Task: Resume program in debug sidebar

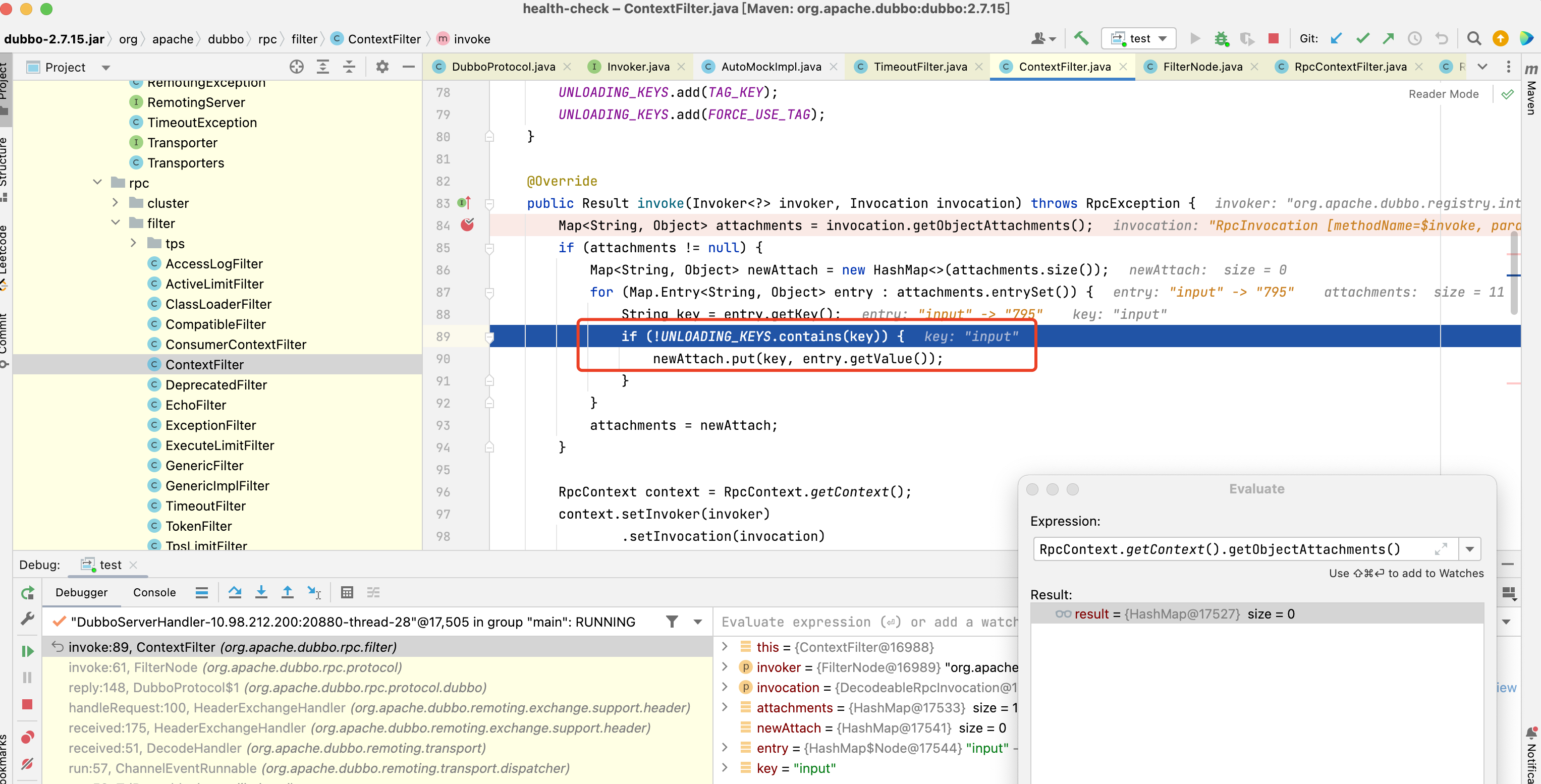Action: 28,651
